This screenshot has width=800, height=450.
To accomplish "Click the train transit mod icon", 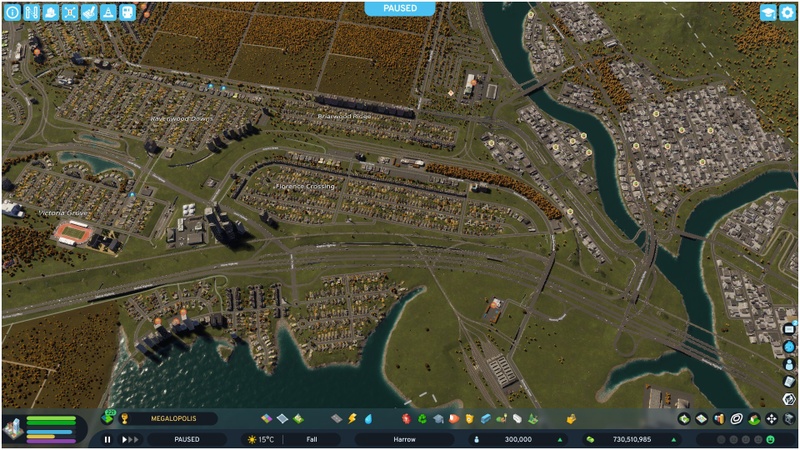I will click(128, 12).
